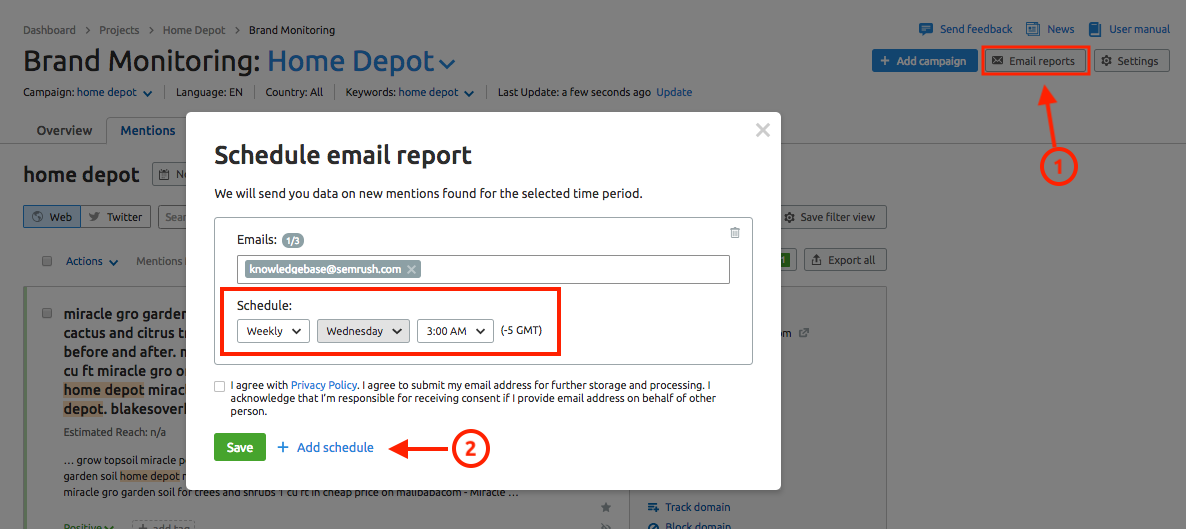
Task: Click Brand Monitoring in the breadcrumb
Action: point(292,30)
